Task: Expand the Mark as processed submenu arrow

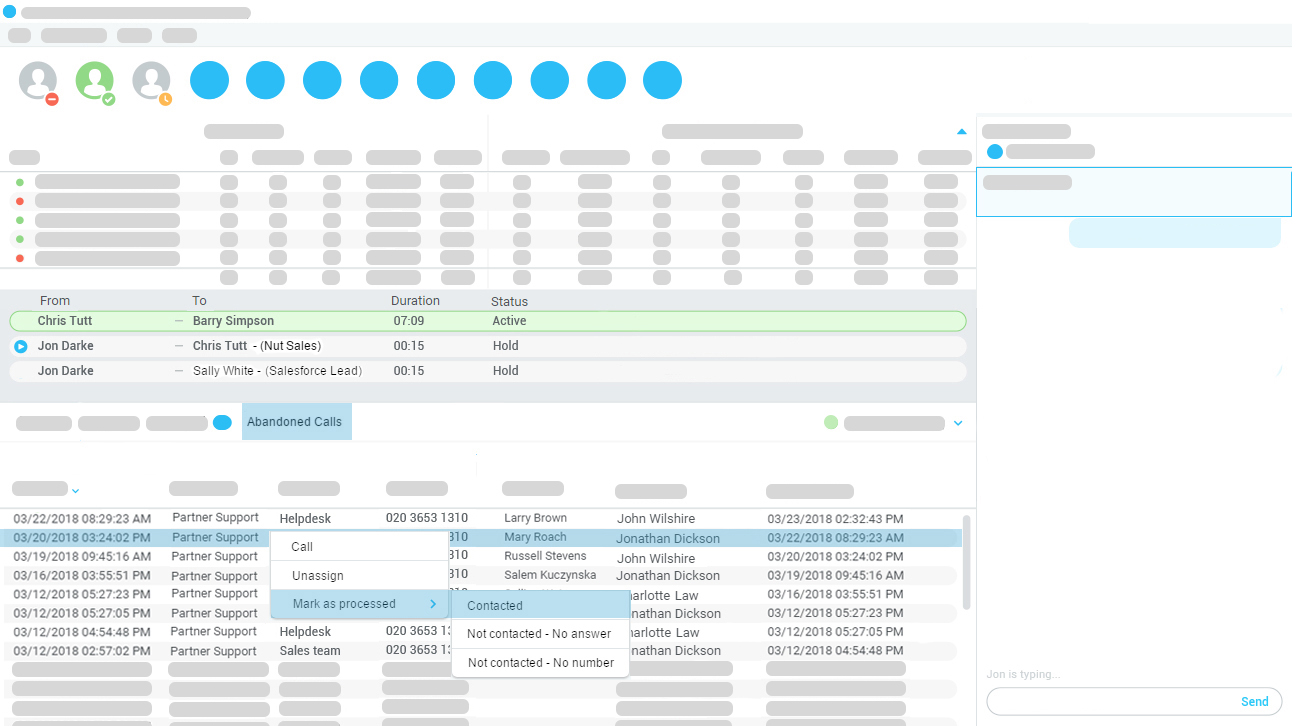Action: point(433,604)
